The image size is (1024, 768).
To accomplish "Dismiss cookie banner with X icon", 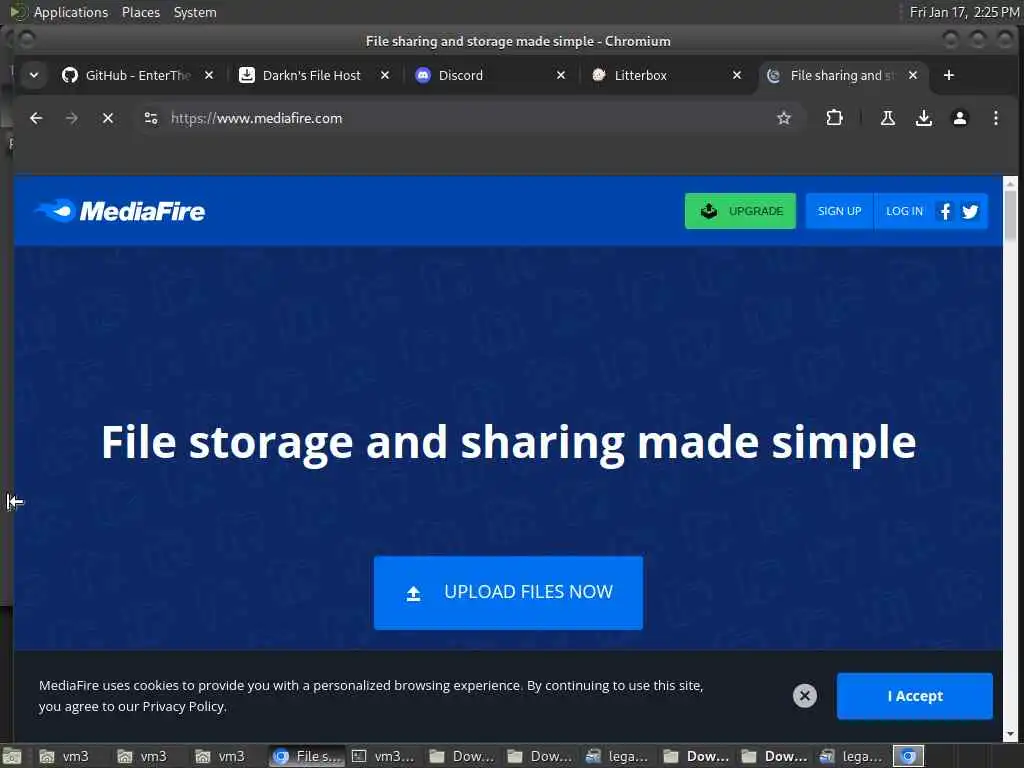I will tap(805, 696).
